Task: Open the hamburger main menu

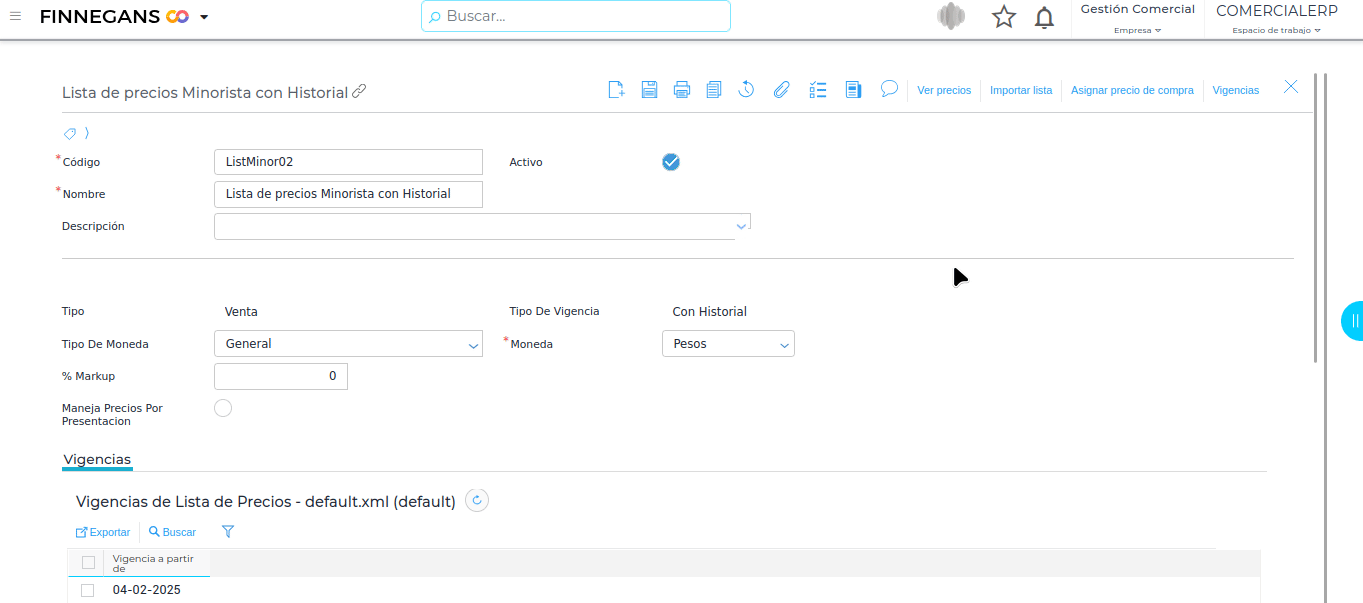Action: (x=15, y=16)
